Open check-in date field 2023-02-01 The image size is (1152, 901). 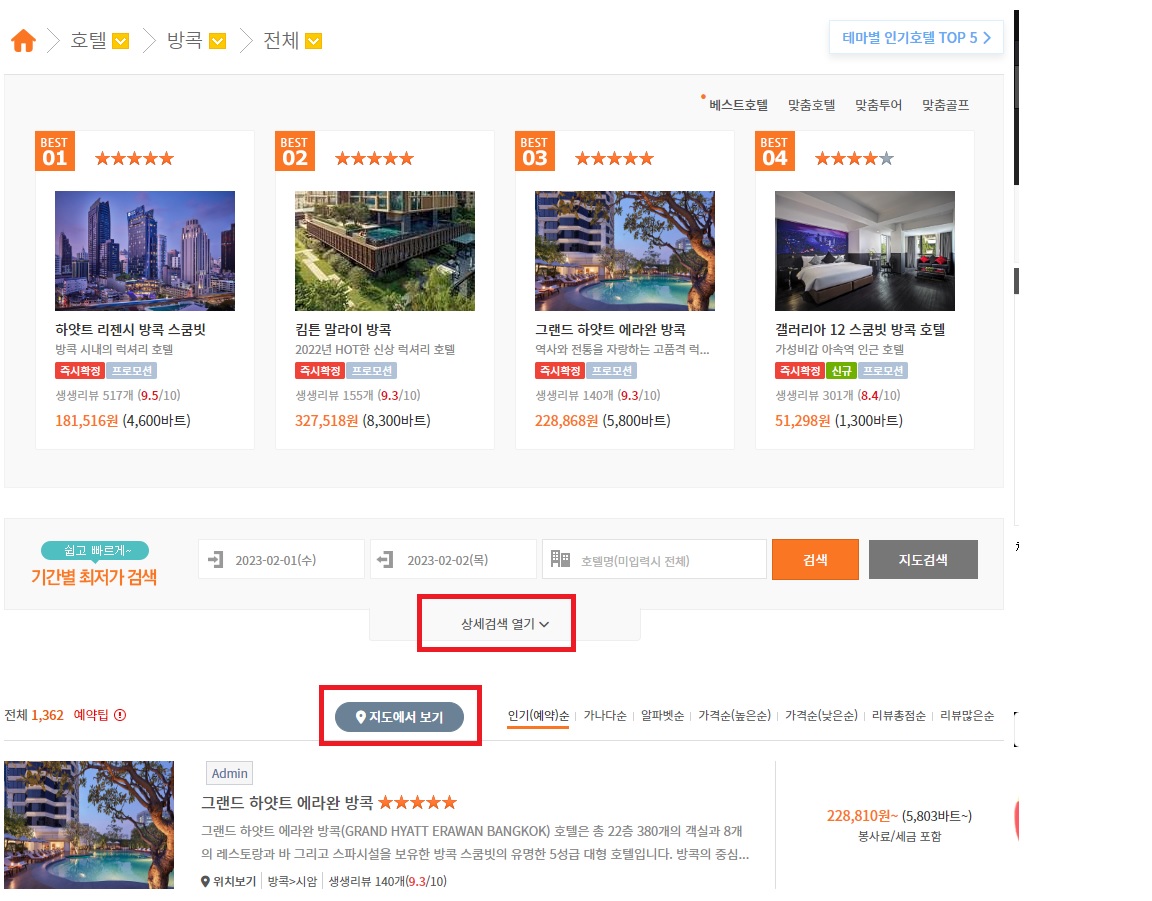(x=281, y=560)
